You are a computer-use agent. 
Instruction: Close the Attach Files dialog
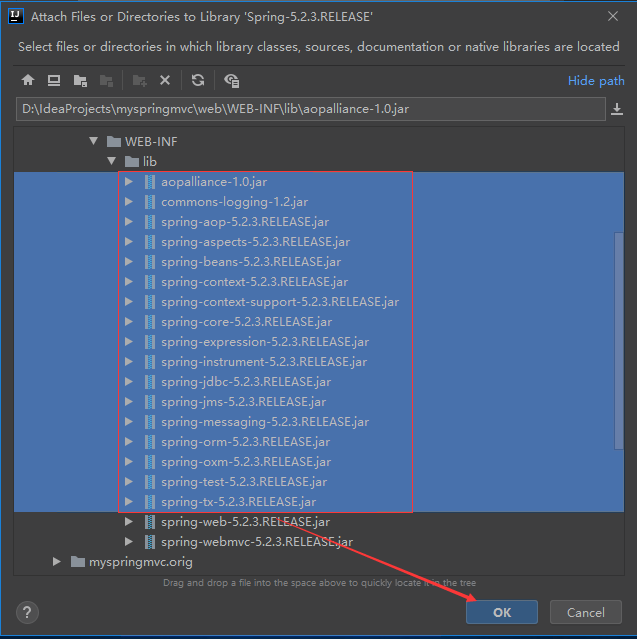point(613,16)
